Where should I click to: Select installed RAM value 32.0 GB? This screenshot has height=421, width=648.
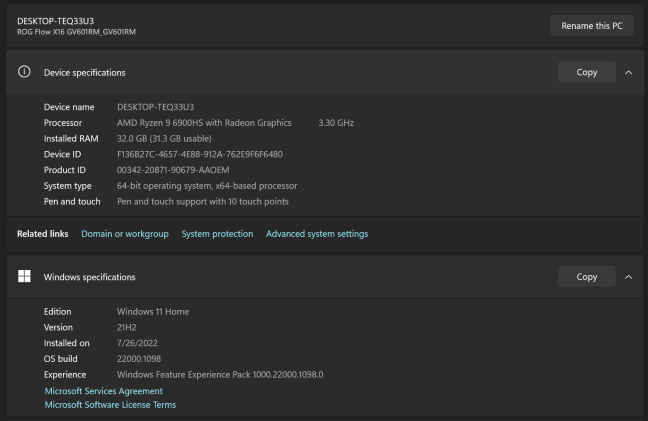click(x=164, y=138)
